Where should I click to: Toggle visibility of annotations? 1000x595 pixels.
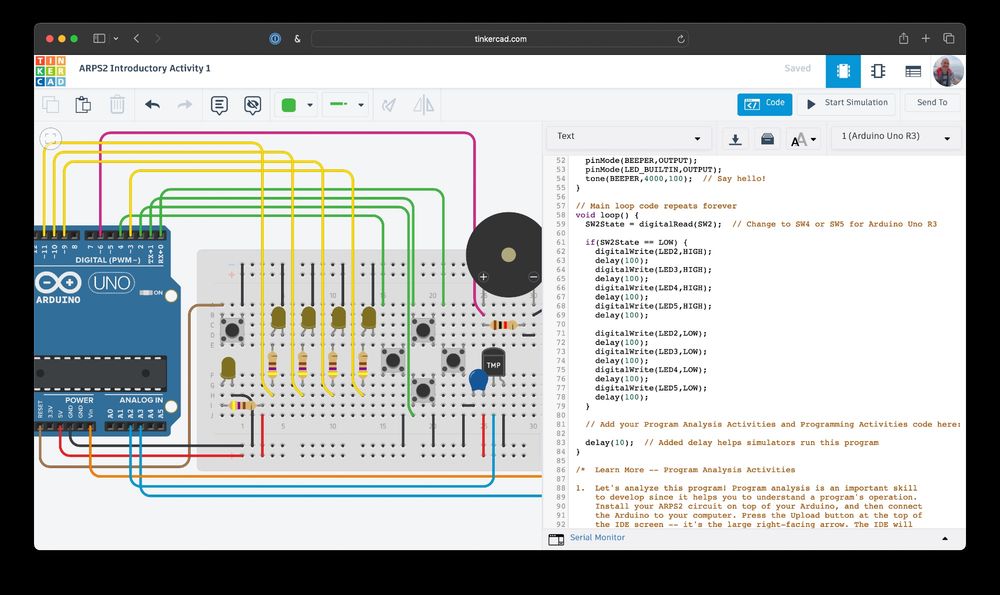(x=253, y=104)
